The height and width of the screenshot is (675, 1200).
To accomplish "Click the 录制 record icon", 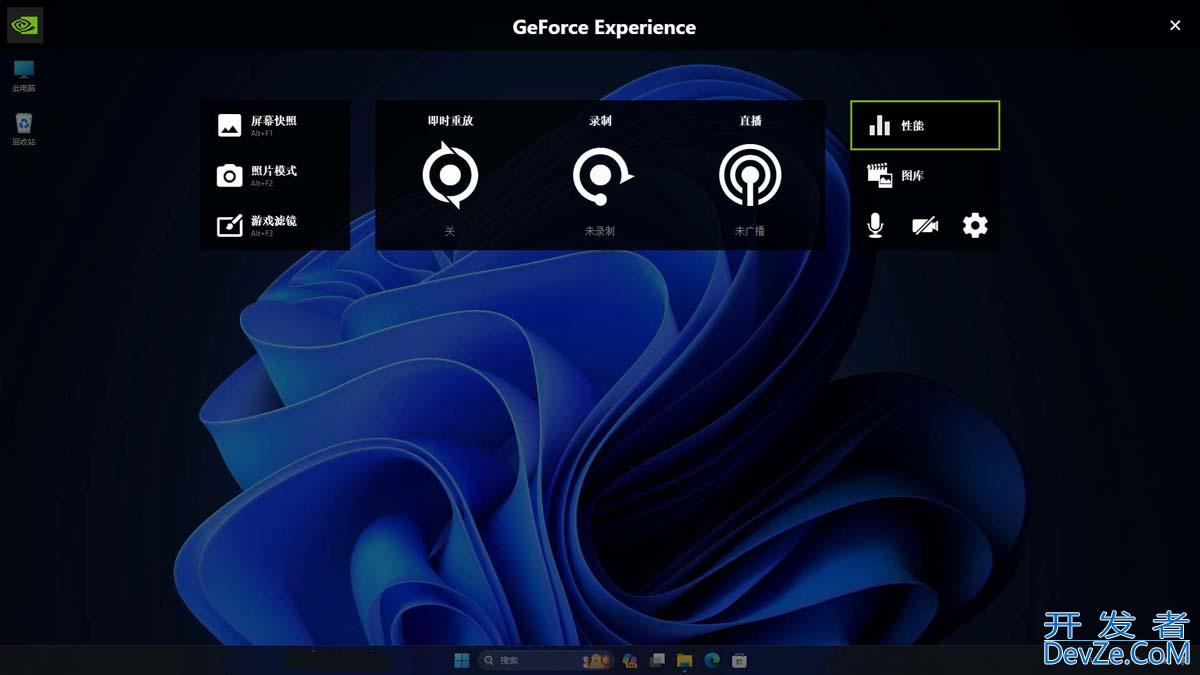I will tap(602, 175).
